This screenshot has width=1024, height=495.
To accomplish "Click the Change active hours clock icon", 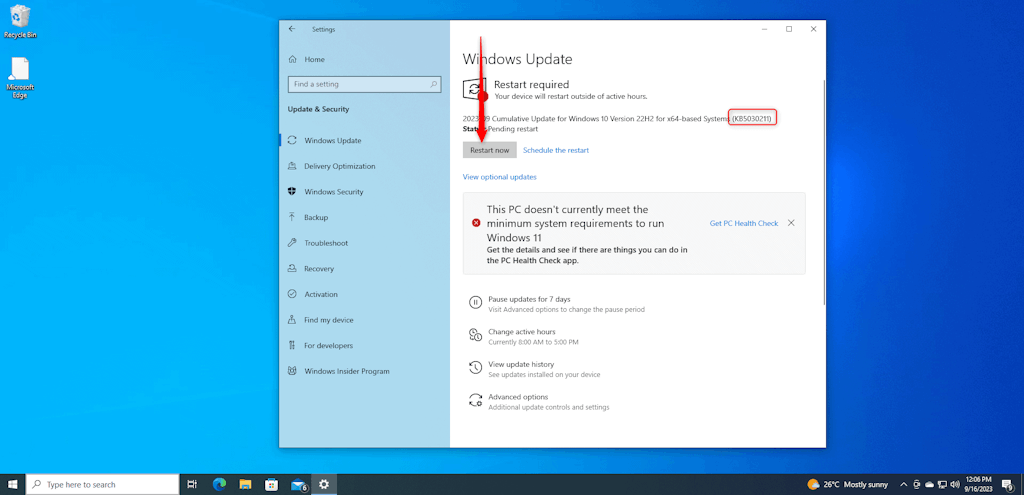I will tap(475, 336).
